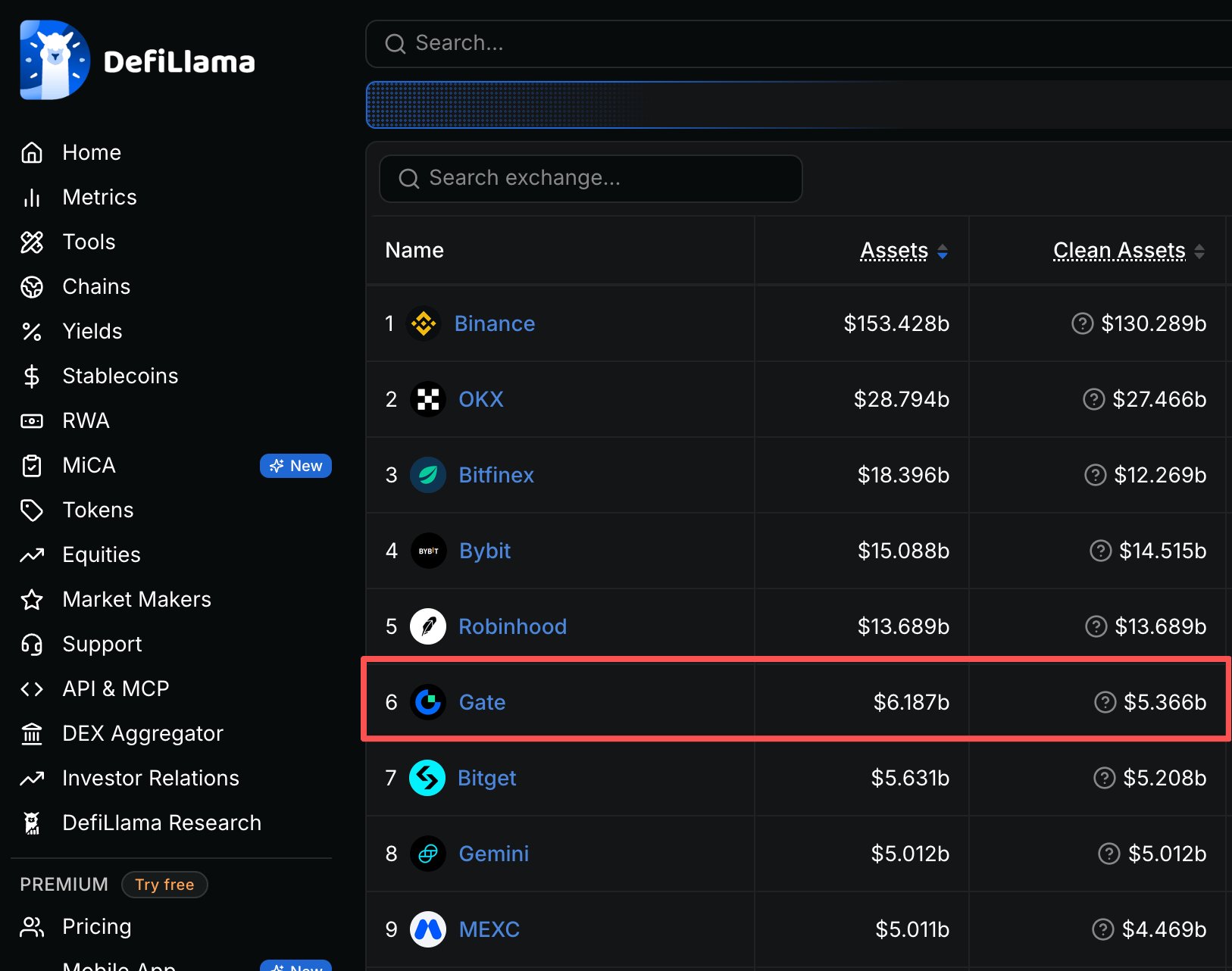Click the Try free button

click(x=164, y=885)
